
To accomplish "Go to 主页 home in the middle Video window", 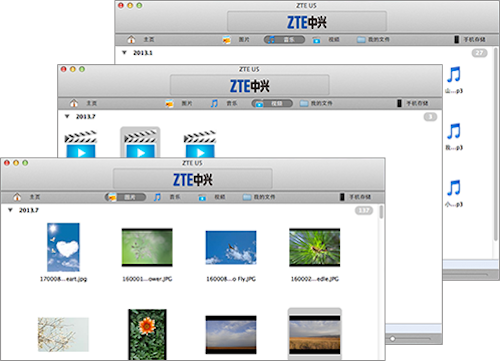I will 83,103.
